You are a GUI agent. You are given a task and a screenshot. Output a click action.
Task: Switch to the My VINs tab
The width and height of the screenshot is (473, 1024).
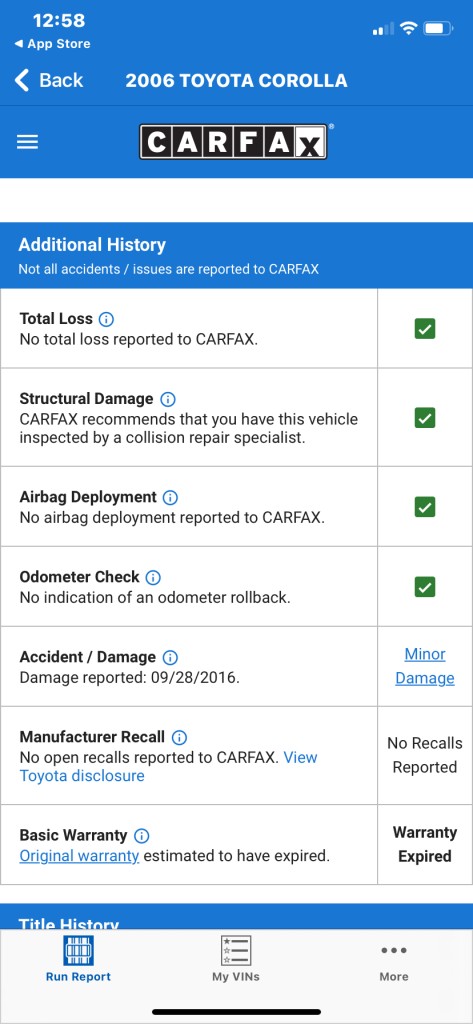236,959
